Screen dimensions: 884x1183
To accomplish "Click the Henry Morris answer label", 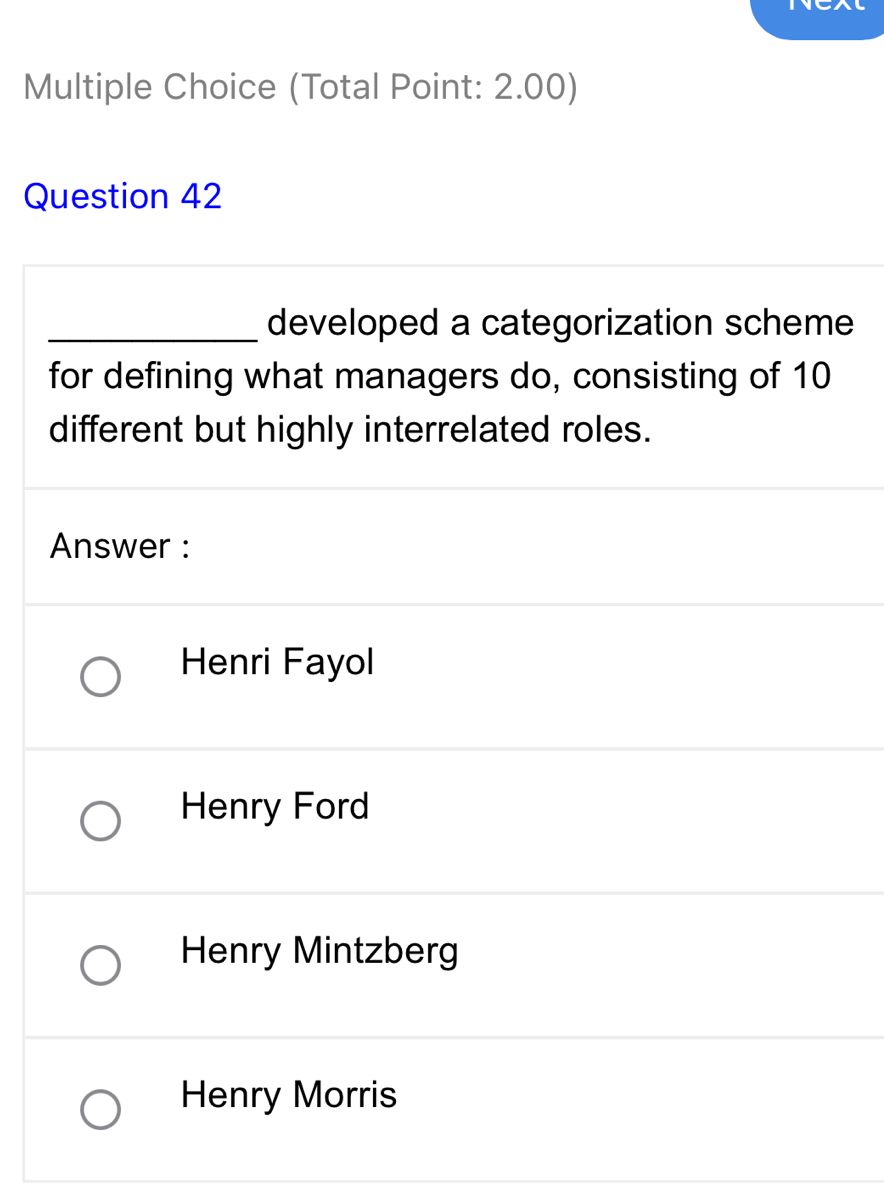I will (x=288, y=1095).
